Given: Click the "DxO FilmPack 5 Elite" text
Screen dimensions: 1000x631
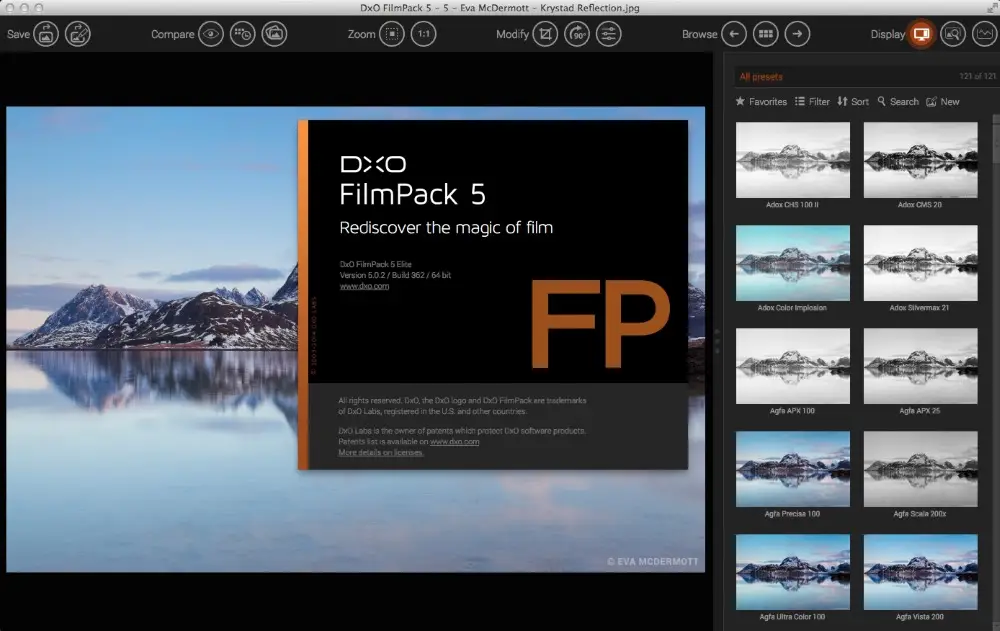Looking at the screenshot, I should (x=375, y=264).
